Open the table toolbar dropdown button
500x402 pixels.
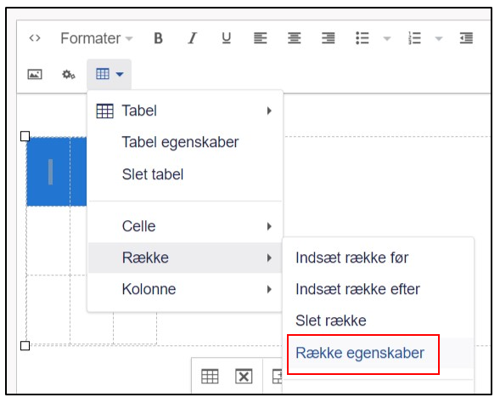pos(109,74)
